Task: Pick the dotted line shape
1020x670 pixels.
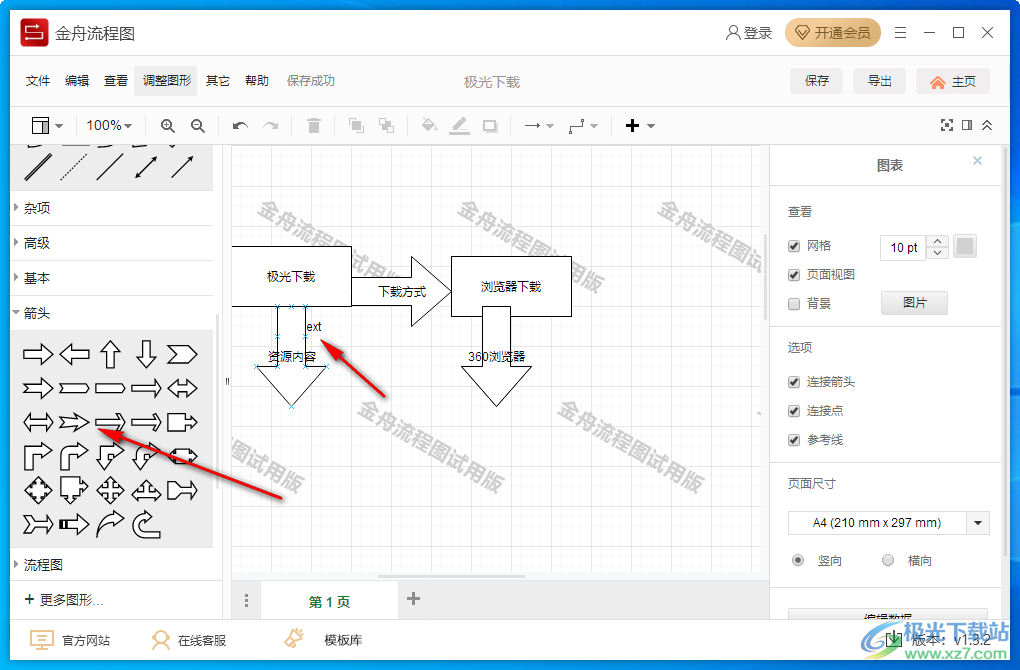Action: [74, 167]
